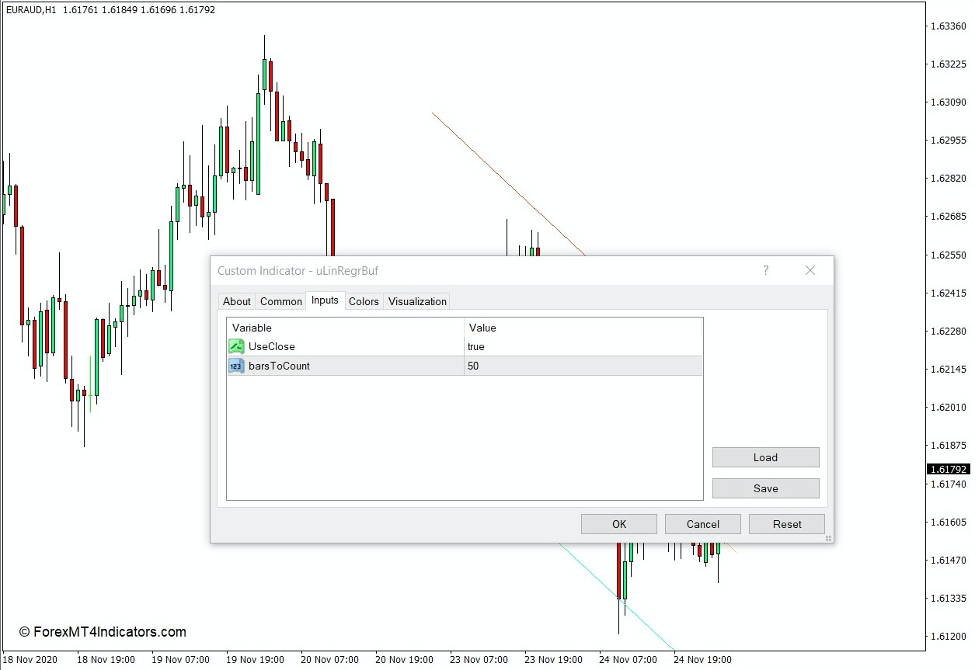The width and height of the screenshot is (977, 670).
Task: Switch to the About tab
Action: 236,301
